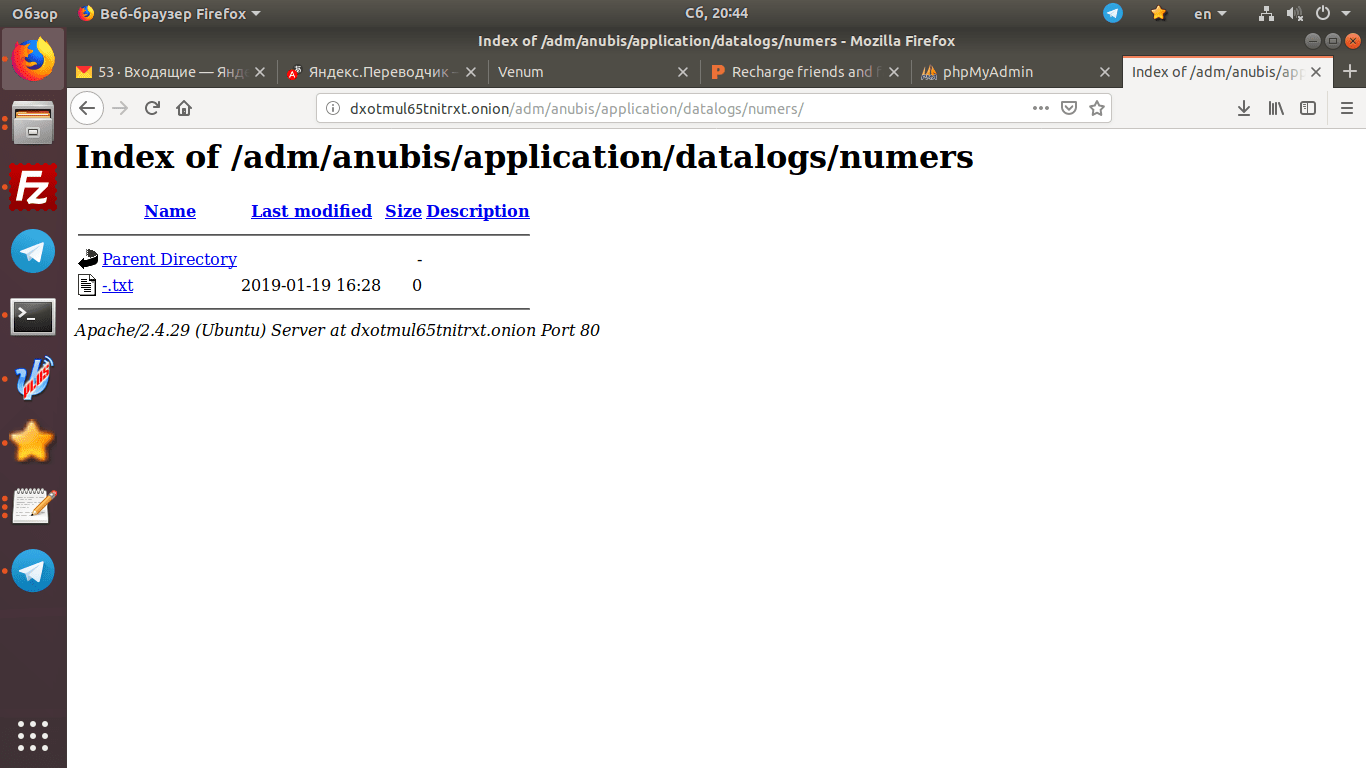
Task: Save the page to Pocket
Action: coord(1069,108)
